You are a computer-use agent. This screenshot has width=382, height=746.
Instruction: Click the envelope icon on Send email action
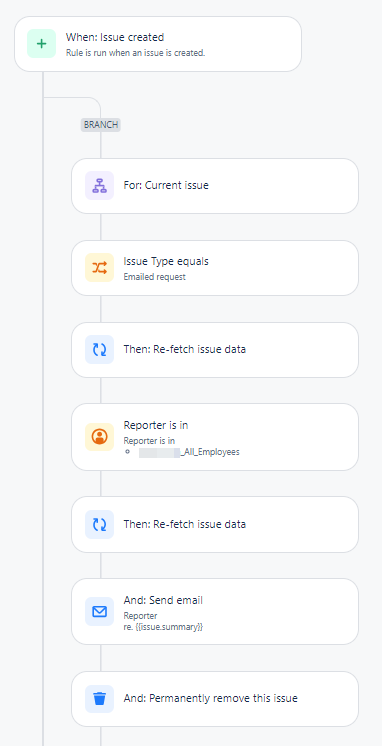(x=99, y=611)
